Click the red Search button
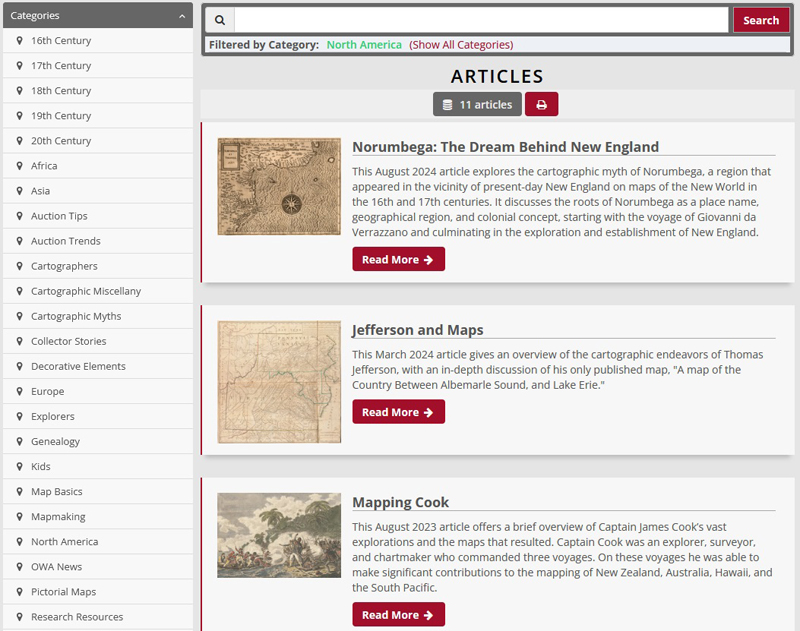 pos(761,20)
